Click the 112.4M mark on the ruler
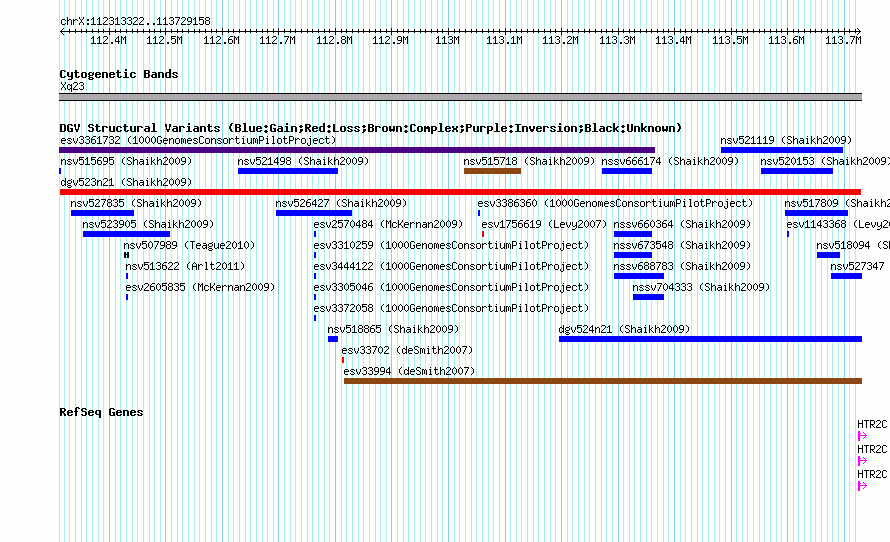The height and width of the screenshot is (542, 890). [108, 40]
